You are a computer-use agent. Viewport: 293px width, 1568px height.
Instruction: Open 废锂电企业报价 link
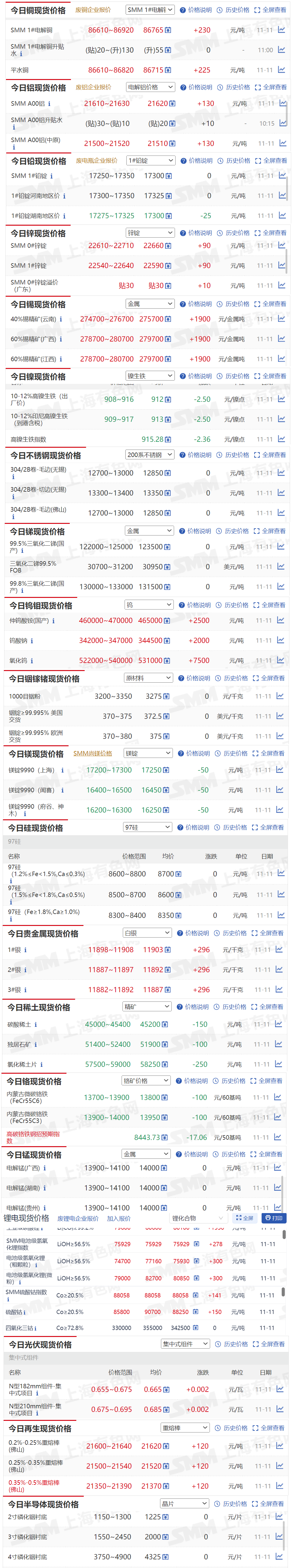click(78, 1218)
